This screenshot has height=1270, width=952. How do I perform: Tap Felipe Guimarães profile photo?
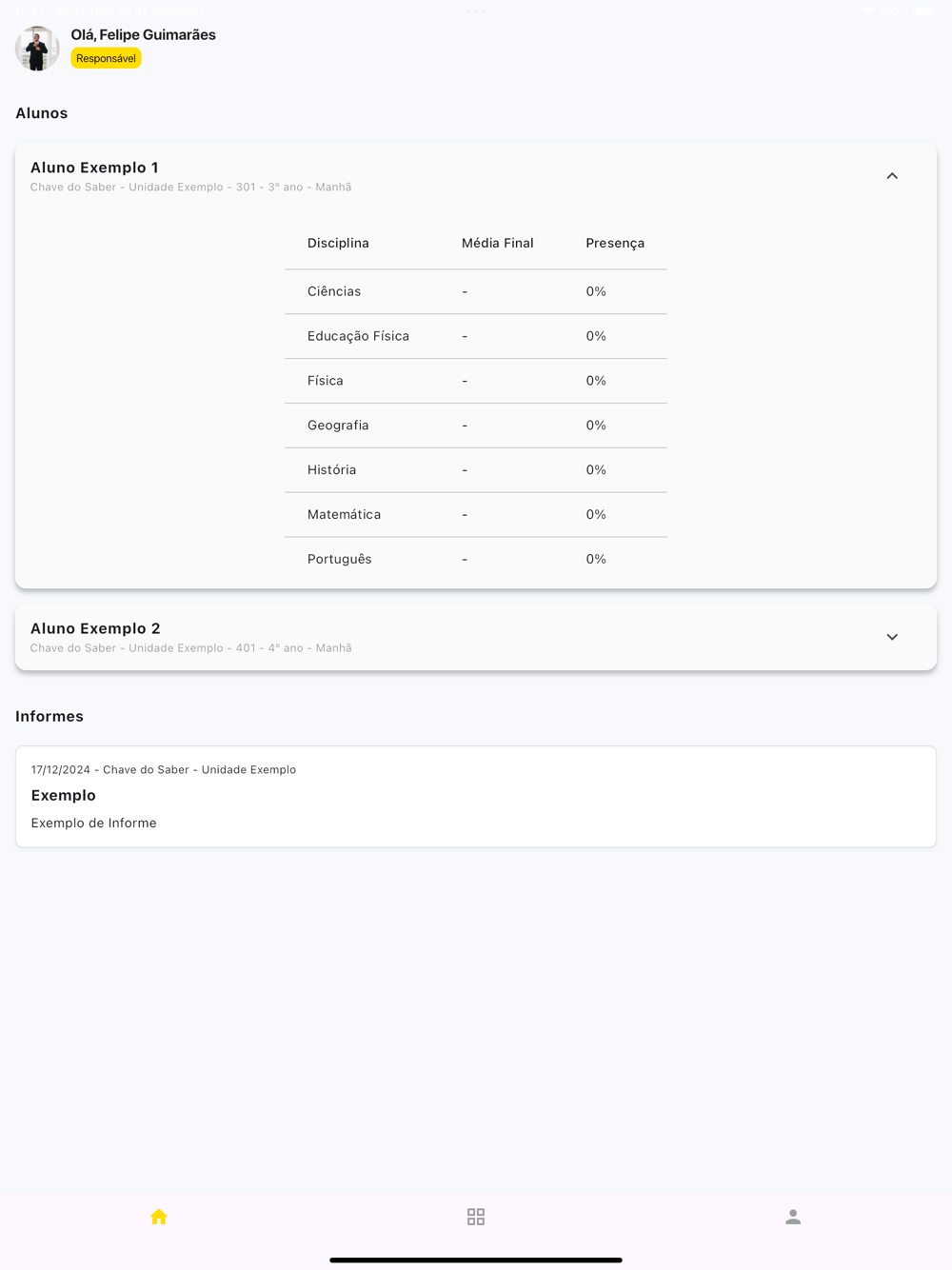tap(37, 49)
